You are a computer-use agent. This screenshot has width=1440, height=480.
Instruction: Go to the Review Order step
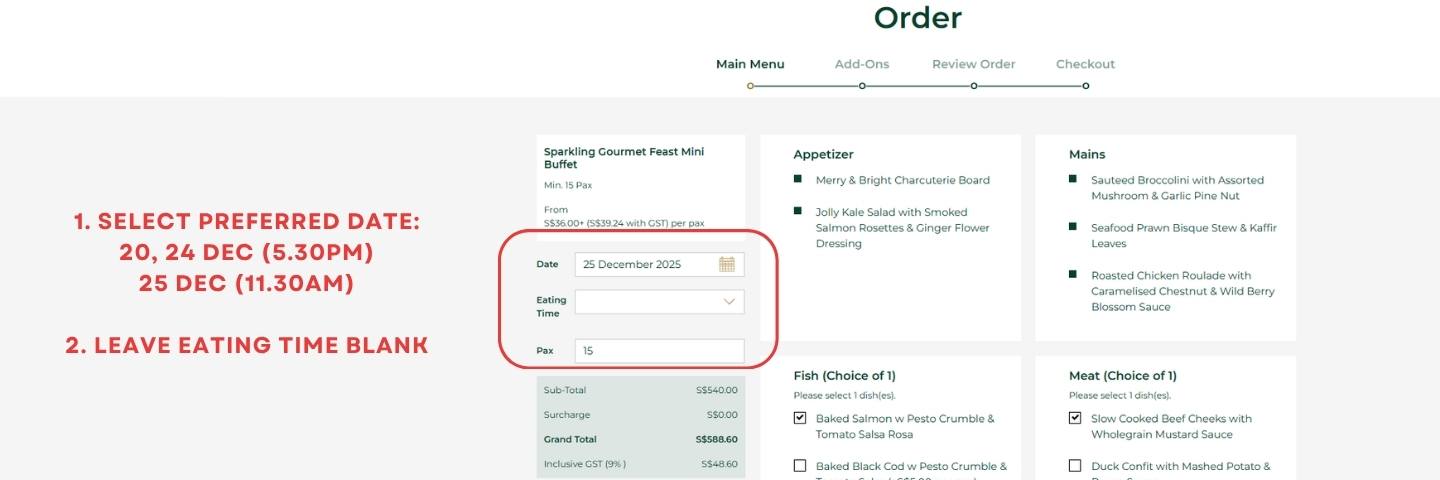[x=973, y=64]
